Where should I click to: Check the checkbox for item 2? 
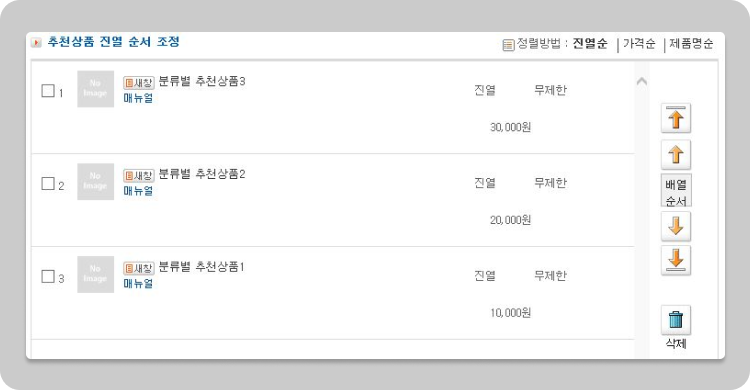point(48,183)
